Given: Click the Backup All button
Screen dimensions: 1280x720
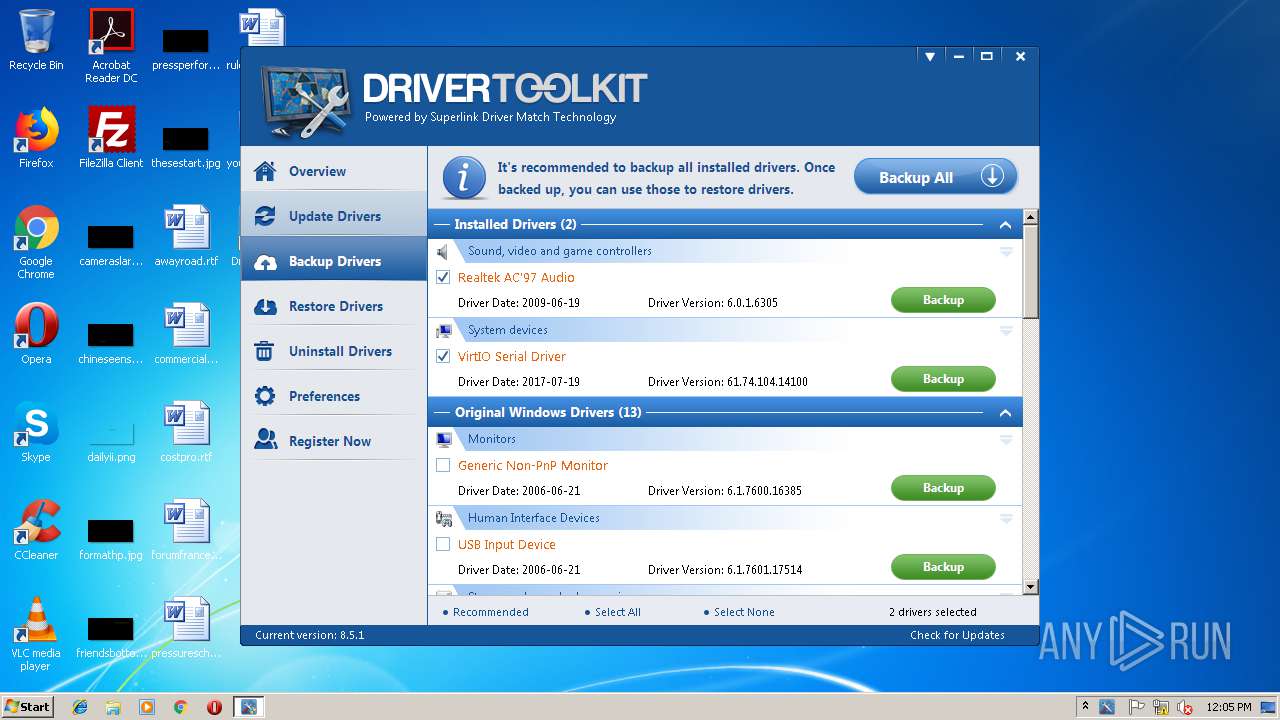Looking at the screenshot, I should click(x=935, y=177).
